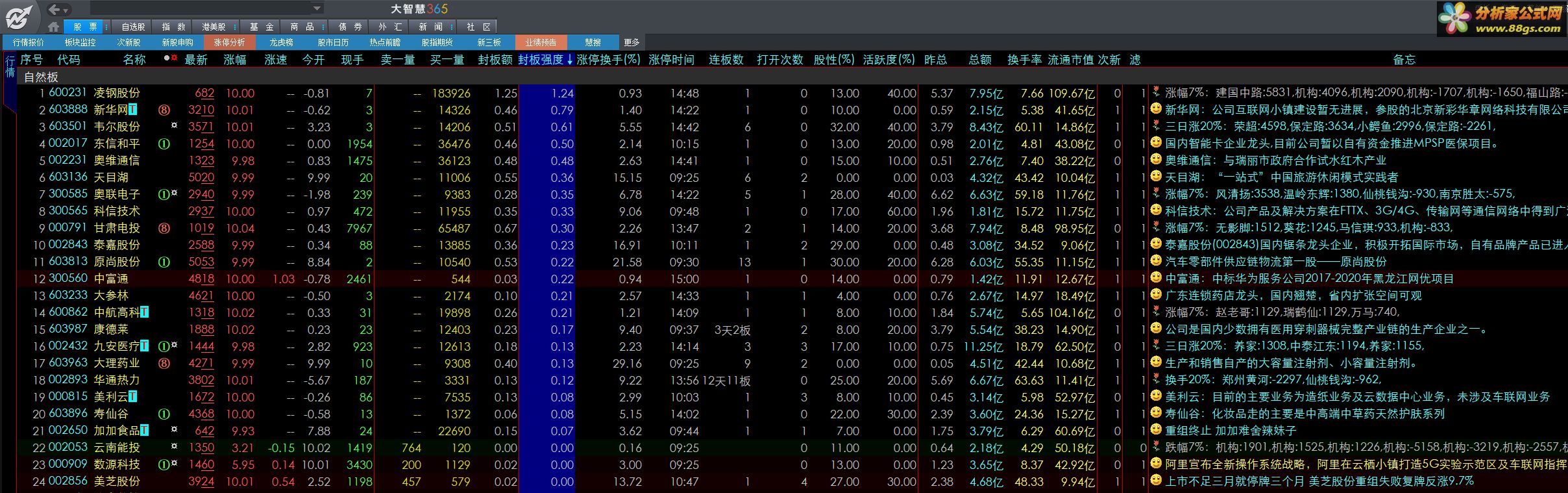Screen dimensions: 1568x493
Task: Click the vertical 行情 side tab
Action: tap(10, 66)
